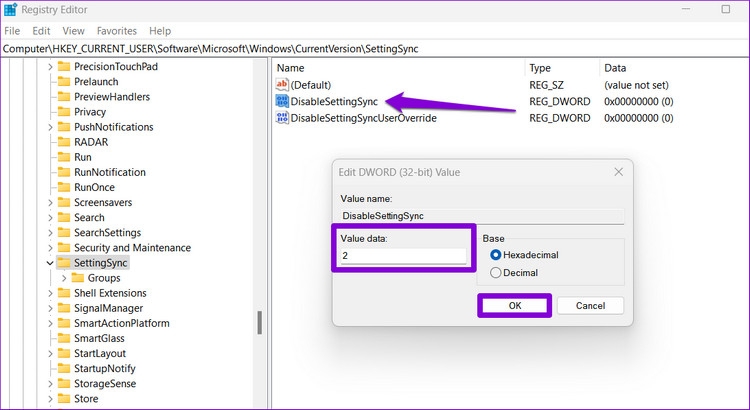750x410 pixels.
Task: Click the PrecisionTouchPad folder icon
Action: click(x=64, y=66)
